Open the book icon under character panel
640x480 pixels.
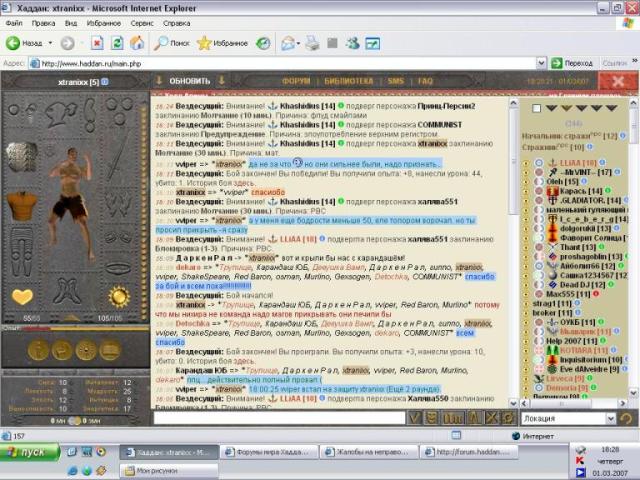pos(110,350)
